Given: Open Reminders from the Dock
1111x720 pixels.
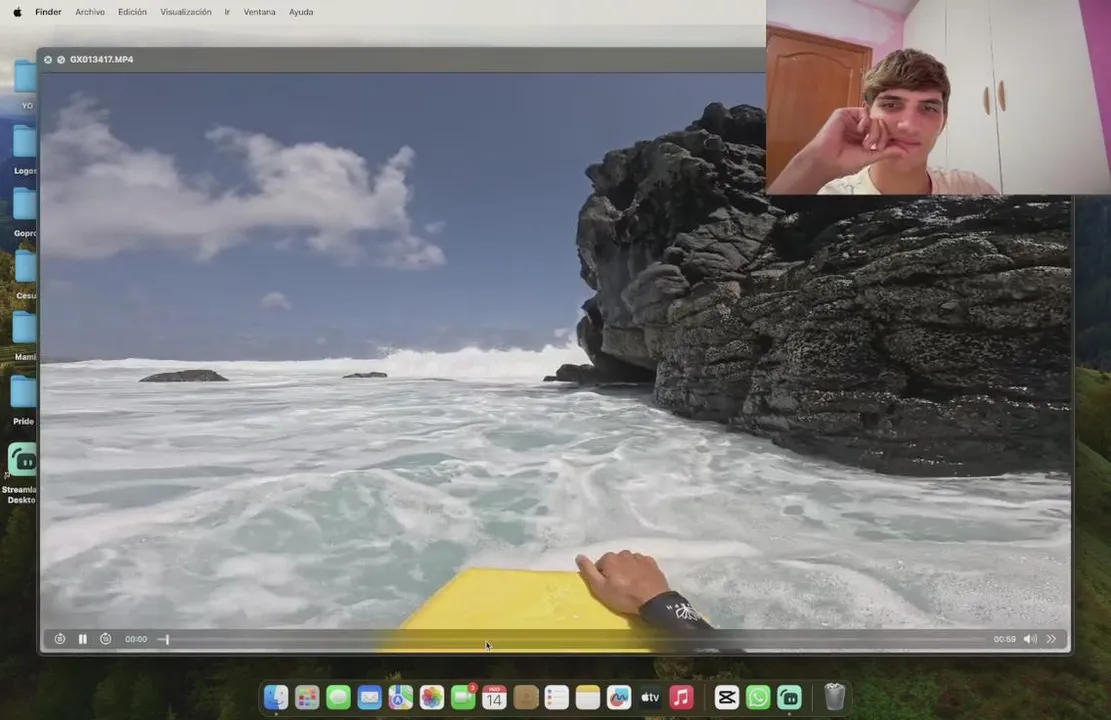Looking at the screenshot, I should 557,698.
